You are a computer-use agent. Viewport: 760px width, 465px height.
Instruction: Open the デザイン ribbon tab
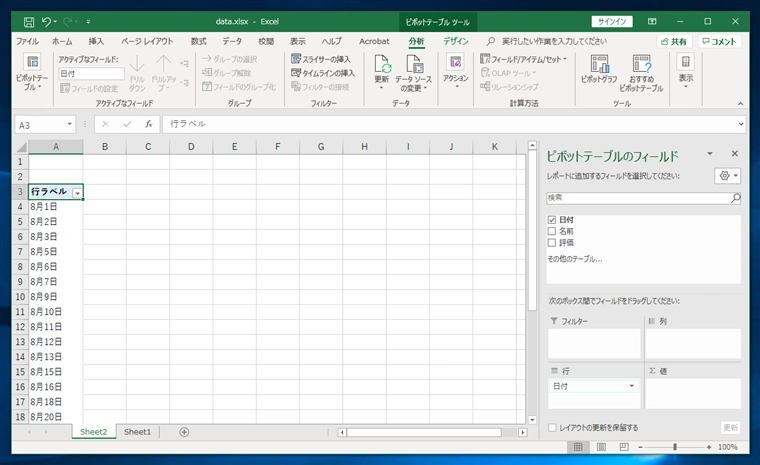tap(455, 41)
